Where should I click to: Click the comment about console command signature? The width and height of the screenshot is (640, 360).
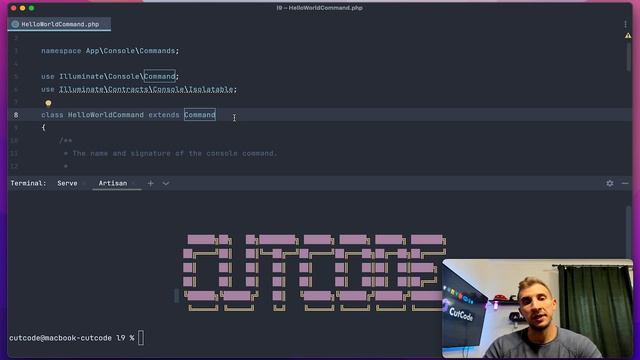click(x=171, y=153)
